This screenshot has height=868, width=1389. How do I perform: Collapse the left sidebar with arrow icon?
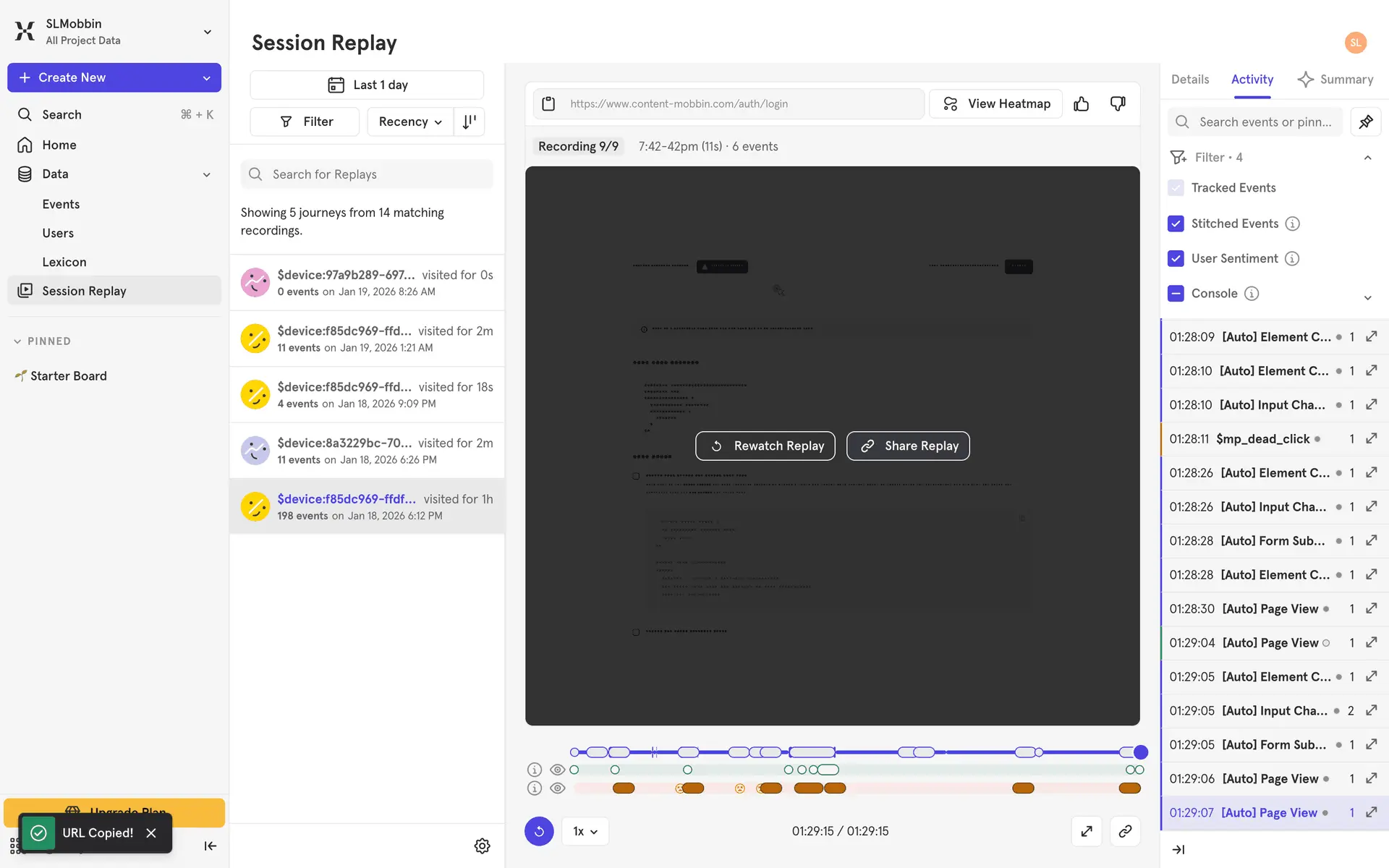210,846
